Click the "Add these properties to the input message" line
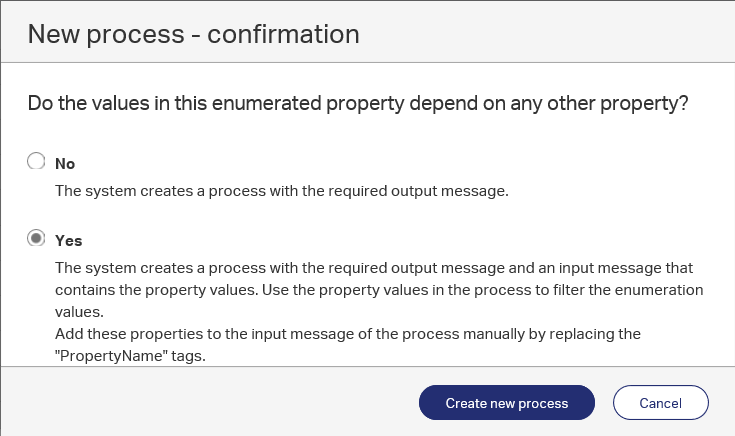 tap(347, 332)
